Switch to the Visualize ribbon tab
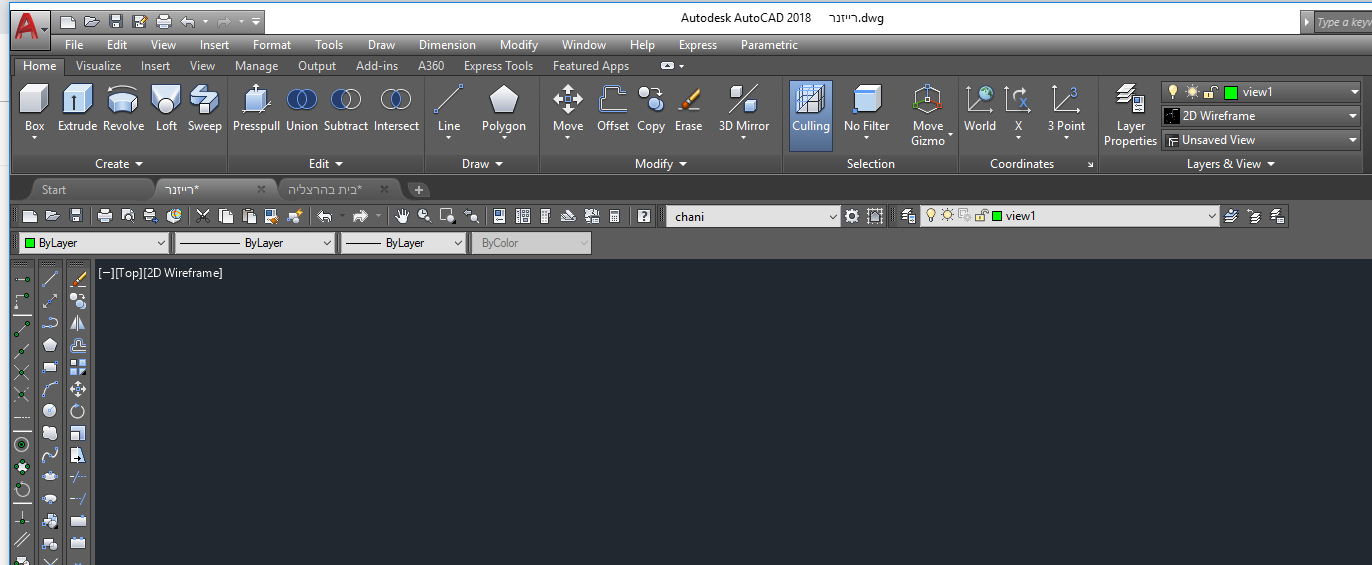1372x565 pixels. click(x=98, y=66)
